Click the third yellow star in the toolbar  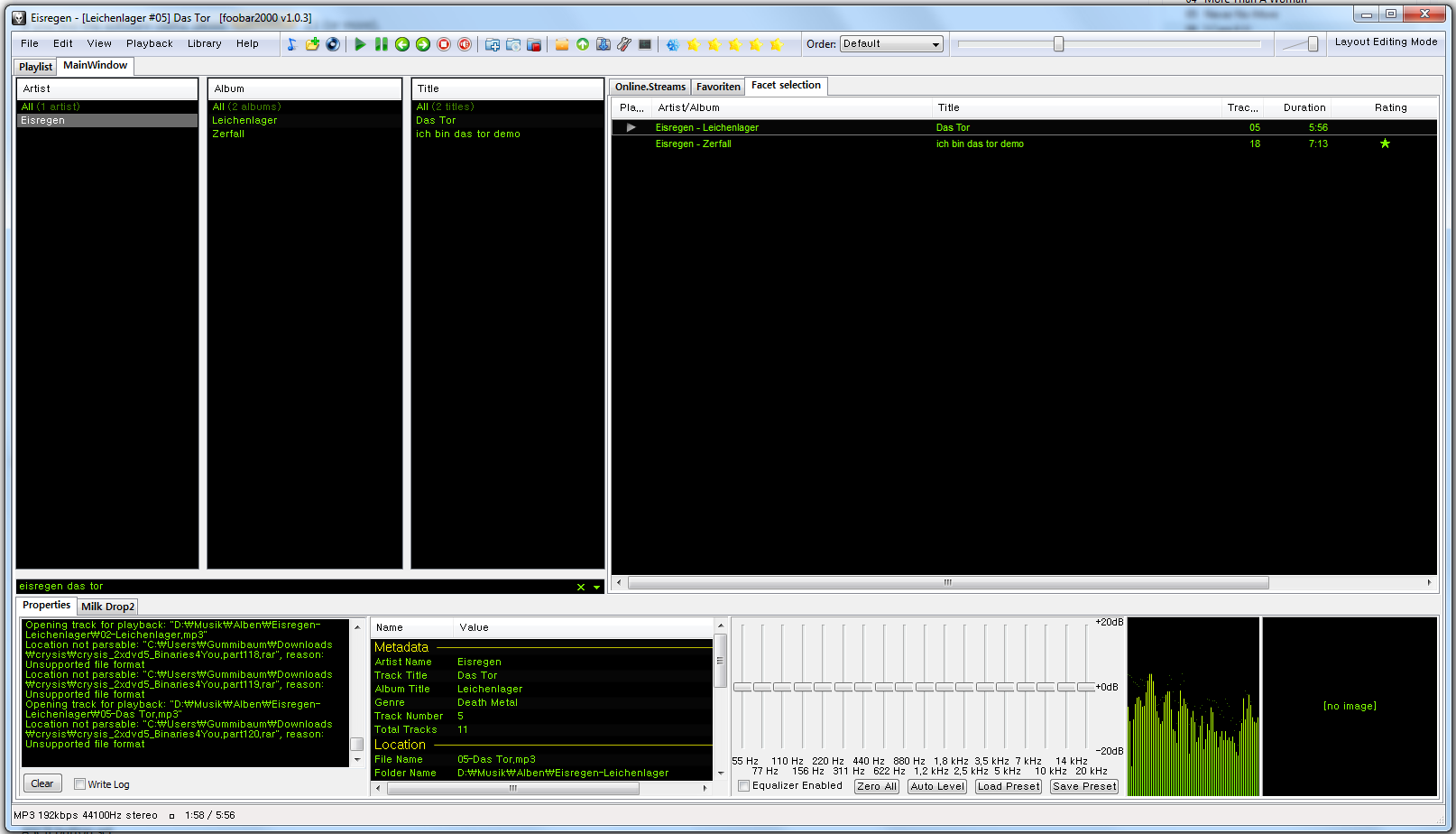(x=735, y=44)
